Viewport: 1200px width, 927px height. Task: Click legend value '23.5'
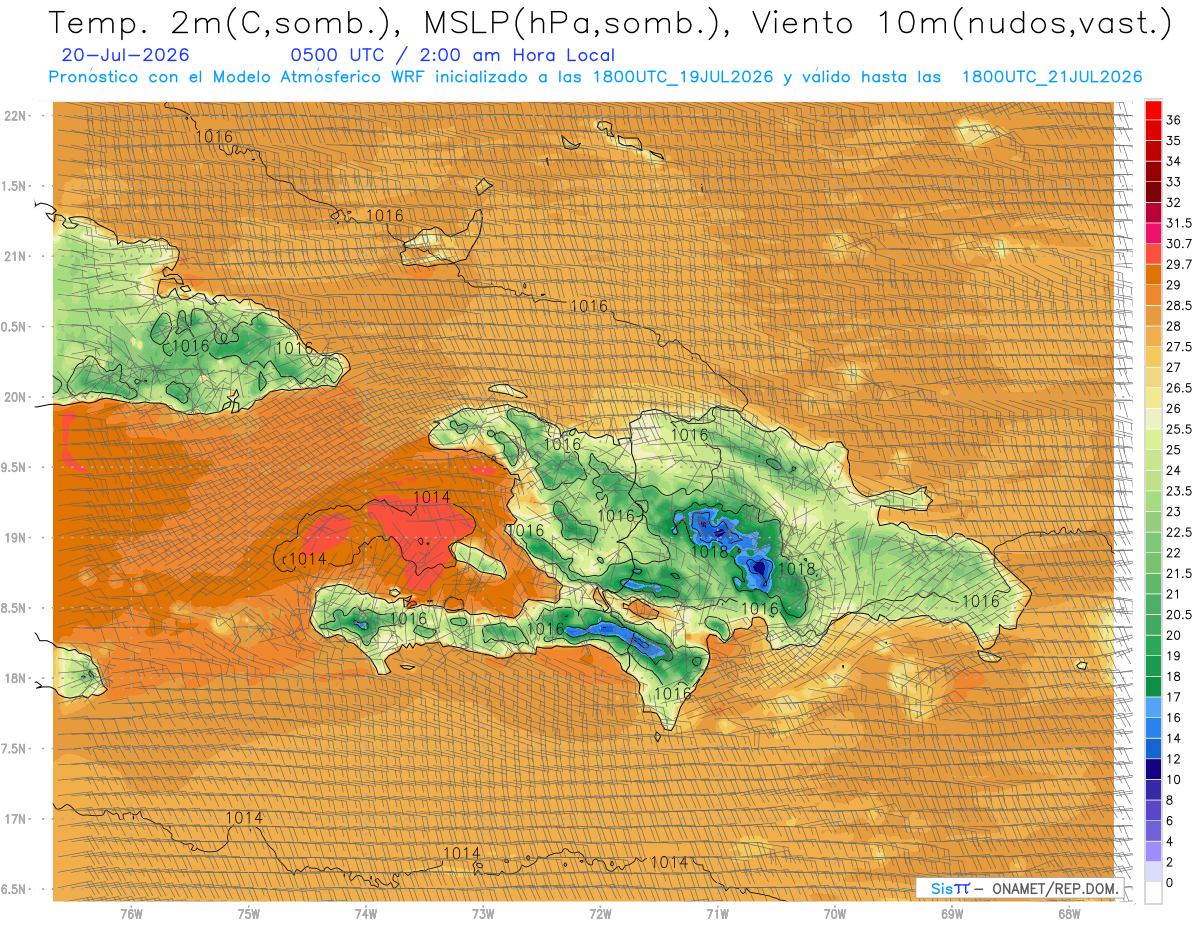click(x=1179, y=491)
